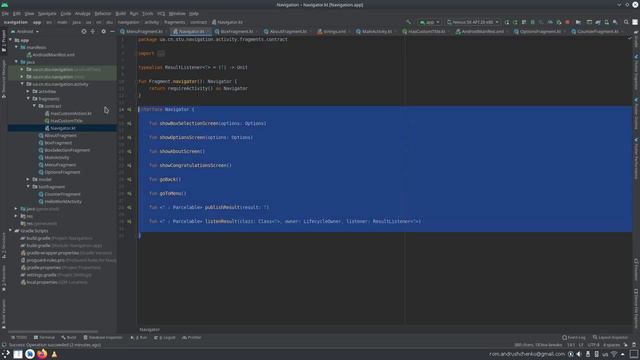Click gutter icon beside showBoxSelectionScreen
This screenshot has height=360, width=640.
(x=129, y=123)
